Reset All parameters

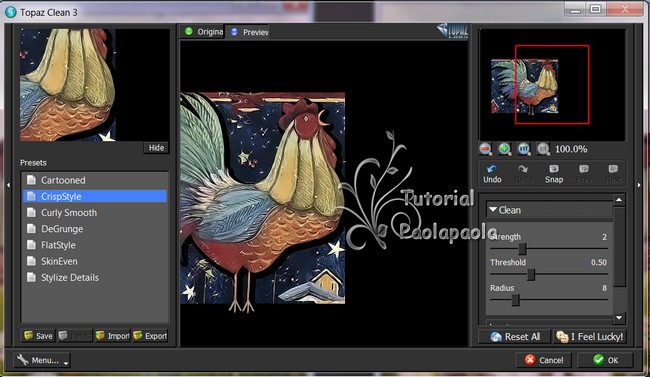[514, 336]
